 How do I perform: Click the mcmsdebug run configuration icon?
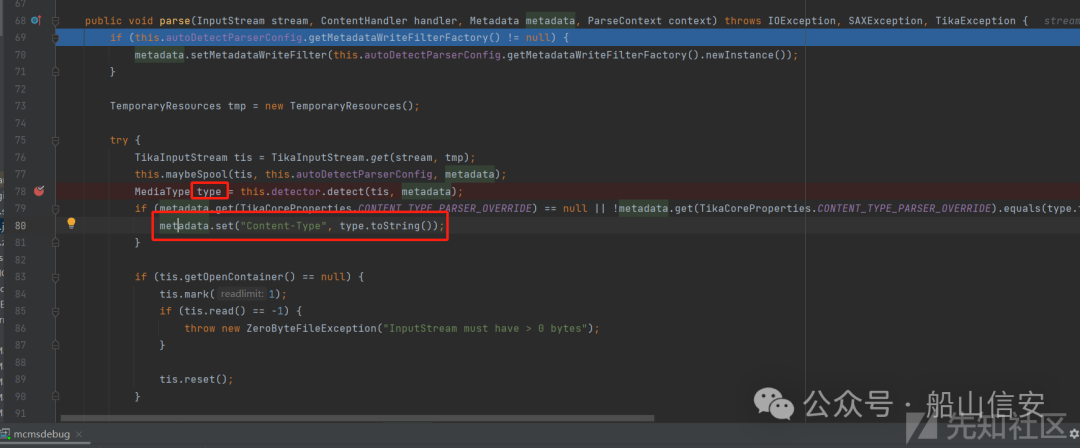click(x=6, y=434)
